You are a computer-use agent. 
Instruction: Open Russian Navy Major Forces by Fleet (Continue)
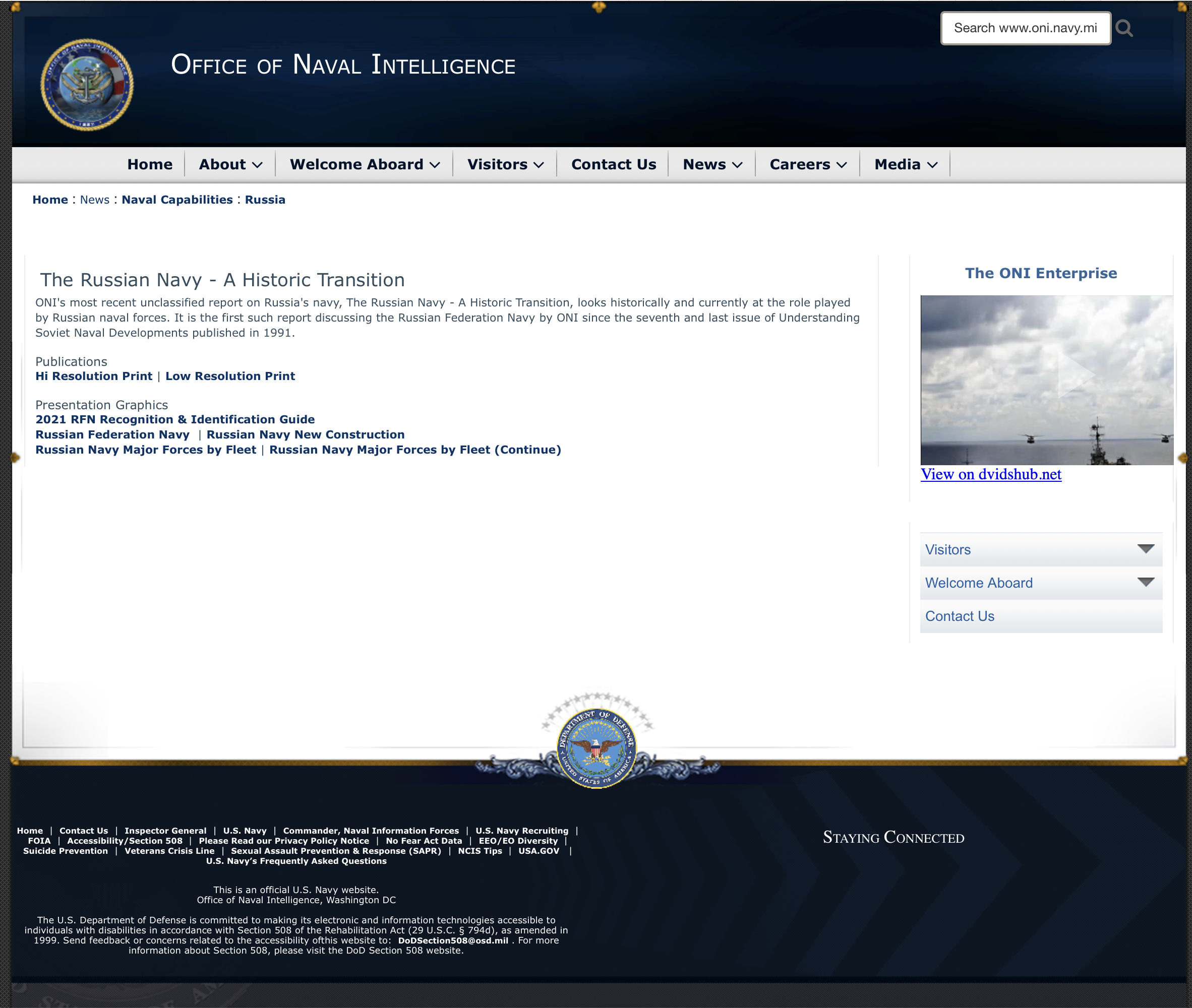tap(415, 450)
